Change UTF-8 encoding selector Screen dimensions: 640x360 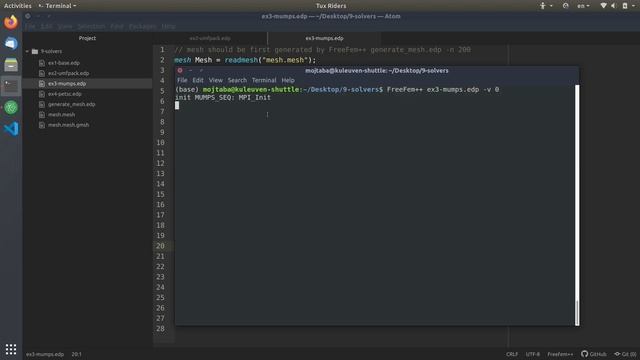[533, 354]
